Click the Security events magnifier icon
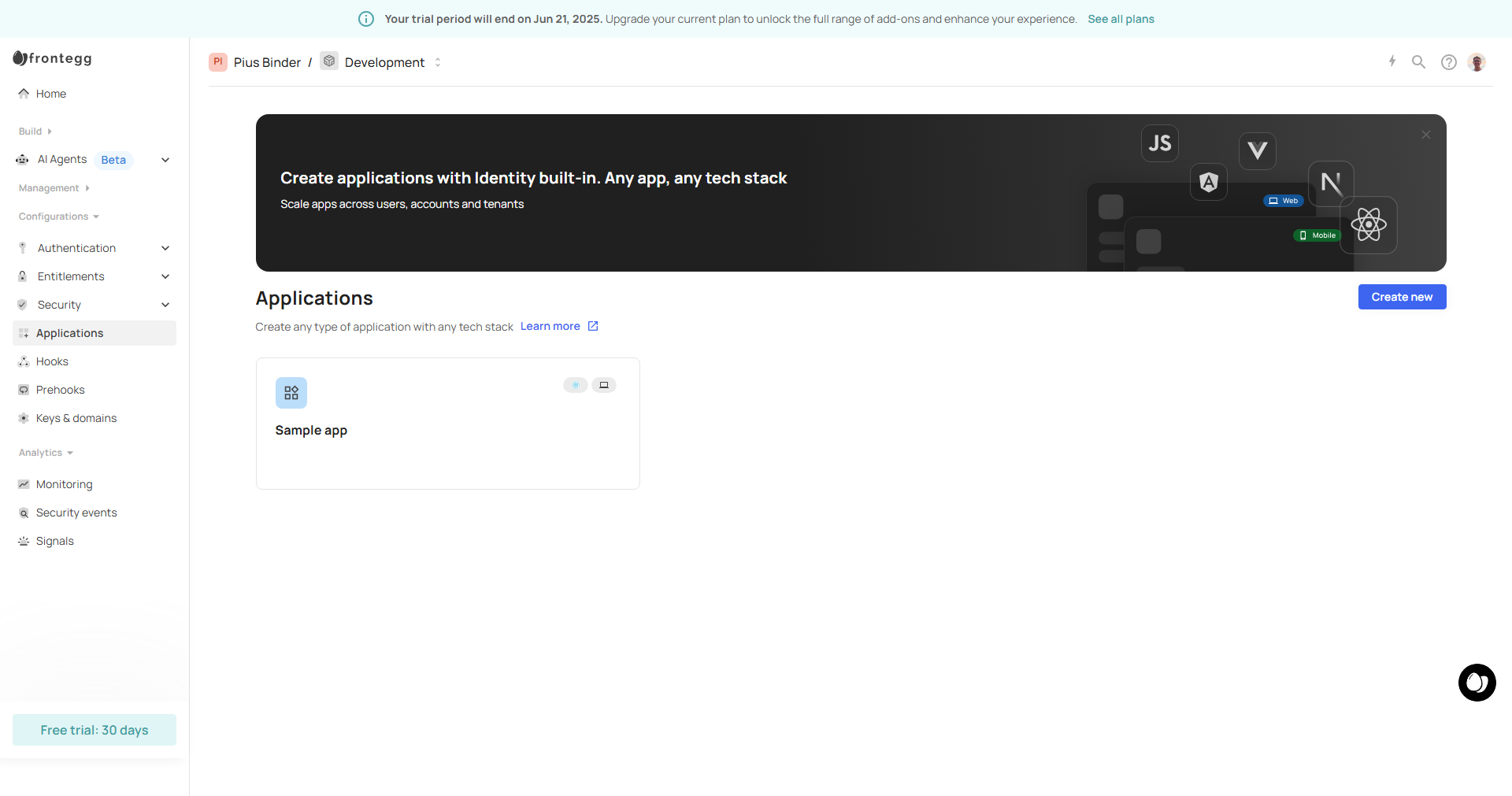This screenshot has width=1512, height=796. coord(24,513)
